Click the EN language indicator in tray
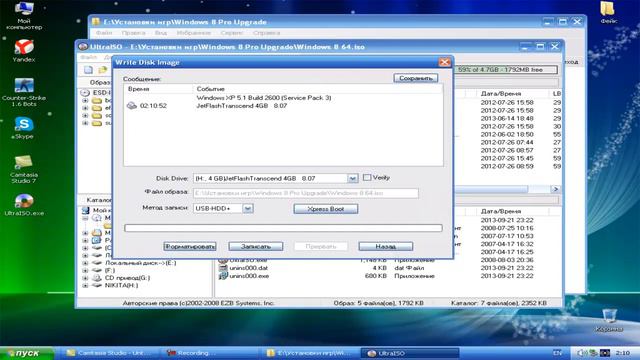This screenshot has width=640, height=360. pyautogui.click(x=557, y=353)
